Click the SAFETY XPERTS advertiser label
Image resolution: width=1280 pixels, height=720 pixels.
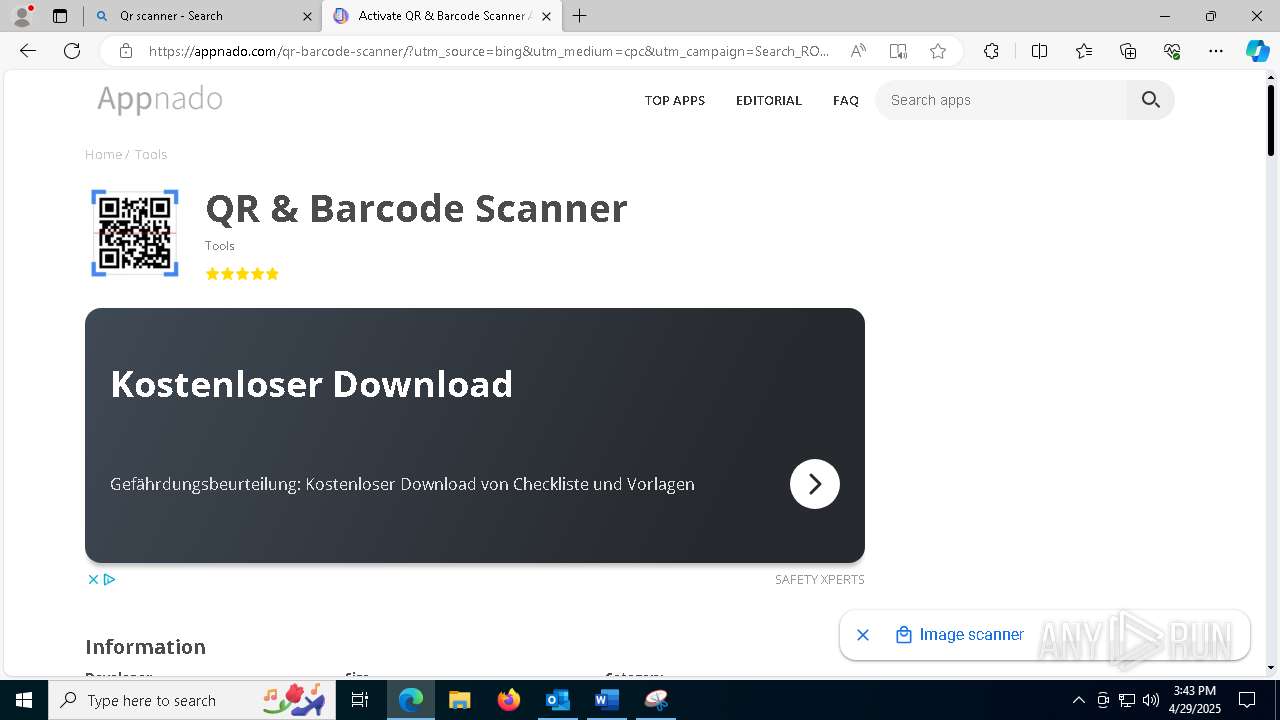click(x=819, y=580)
